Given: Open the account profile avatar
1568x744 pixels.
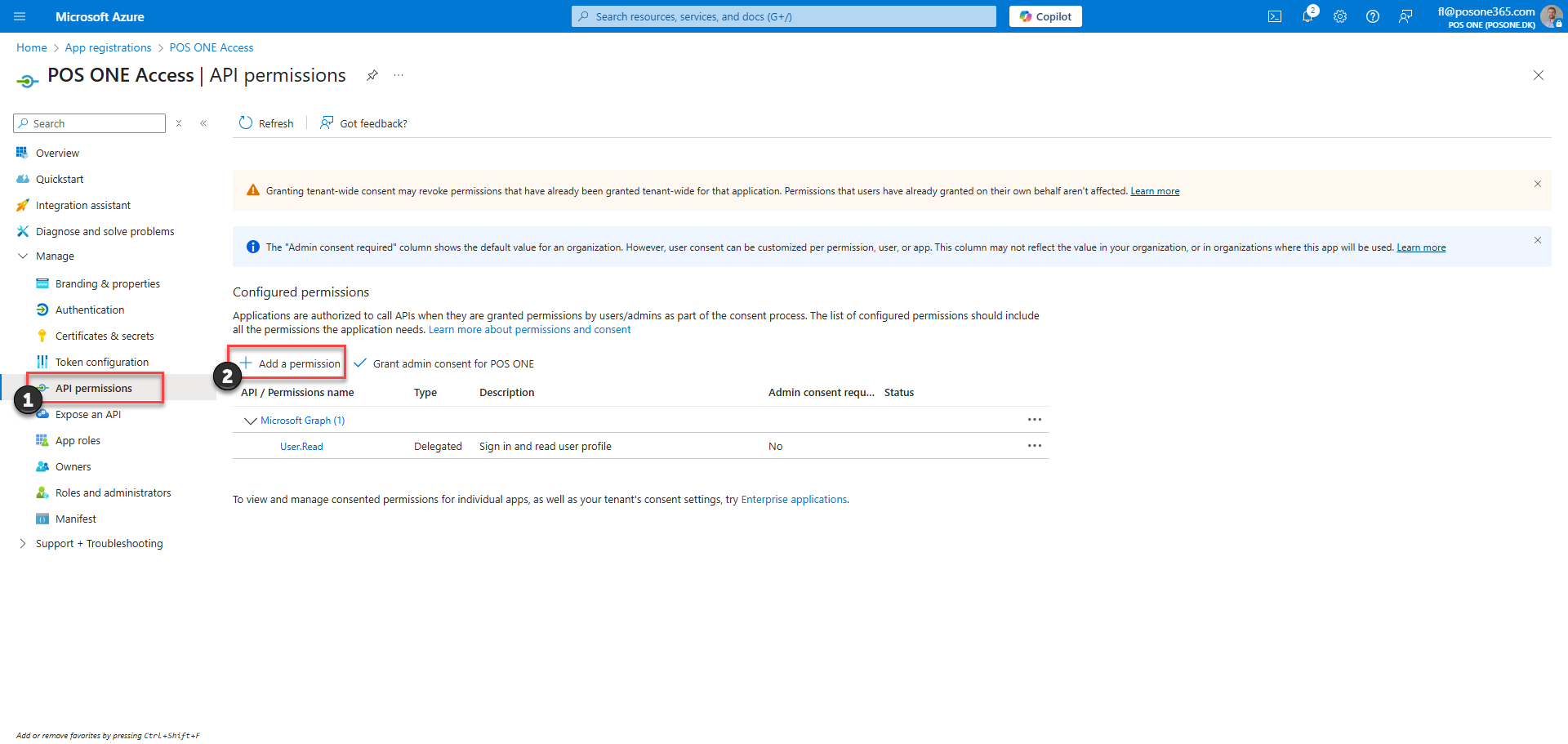Looking at the screenshot, I should [1551, 16].
